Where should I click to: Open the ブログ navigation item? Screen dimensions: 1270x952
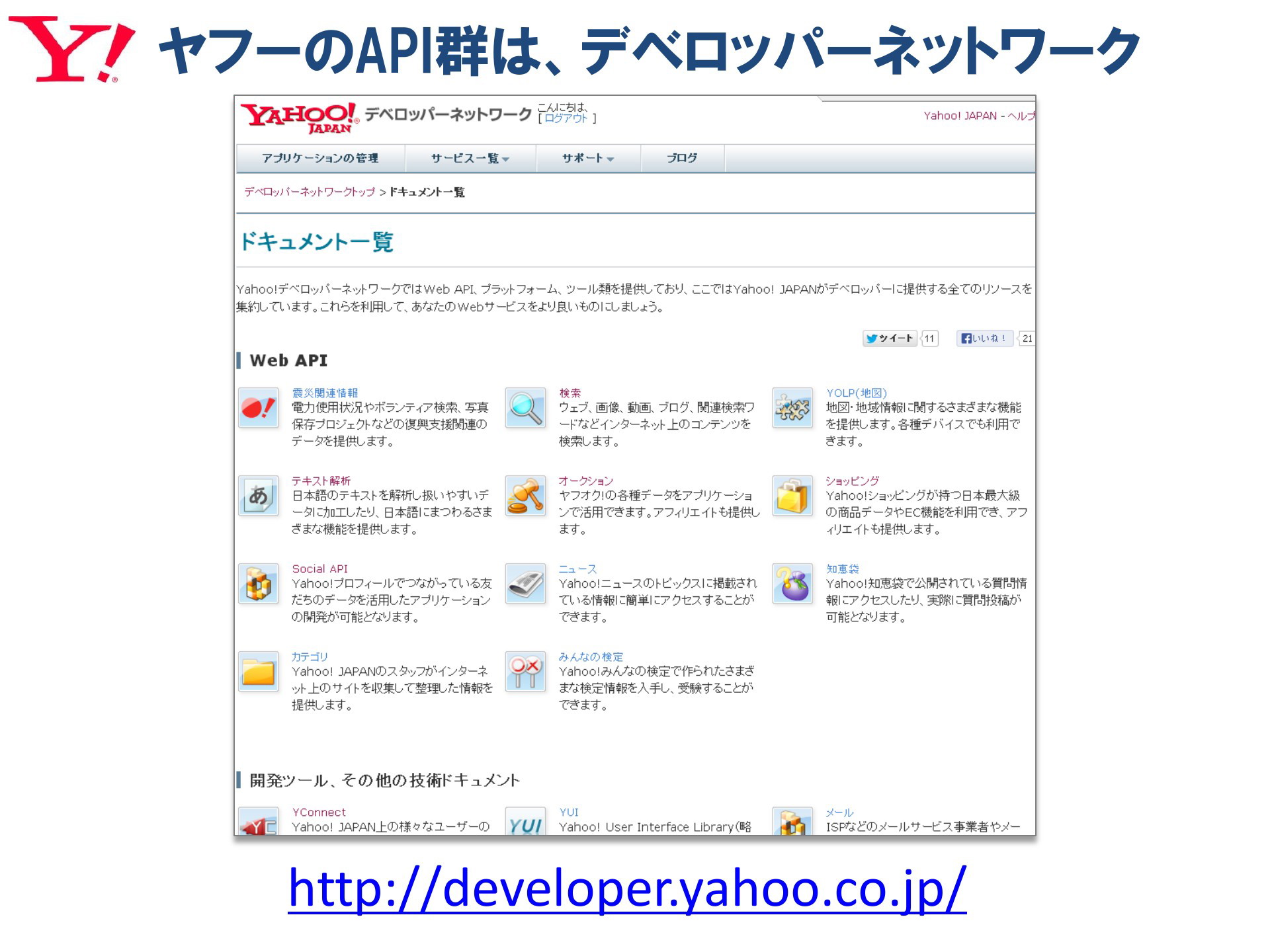(x=682, y=159)
